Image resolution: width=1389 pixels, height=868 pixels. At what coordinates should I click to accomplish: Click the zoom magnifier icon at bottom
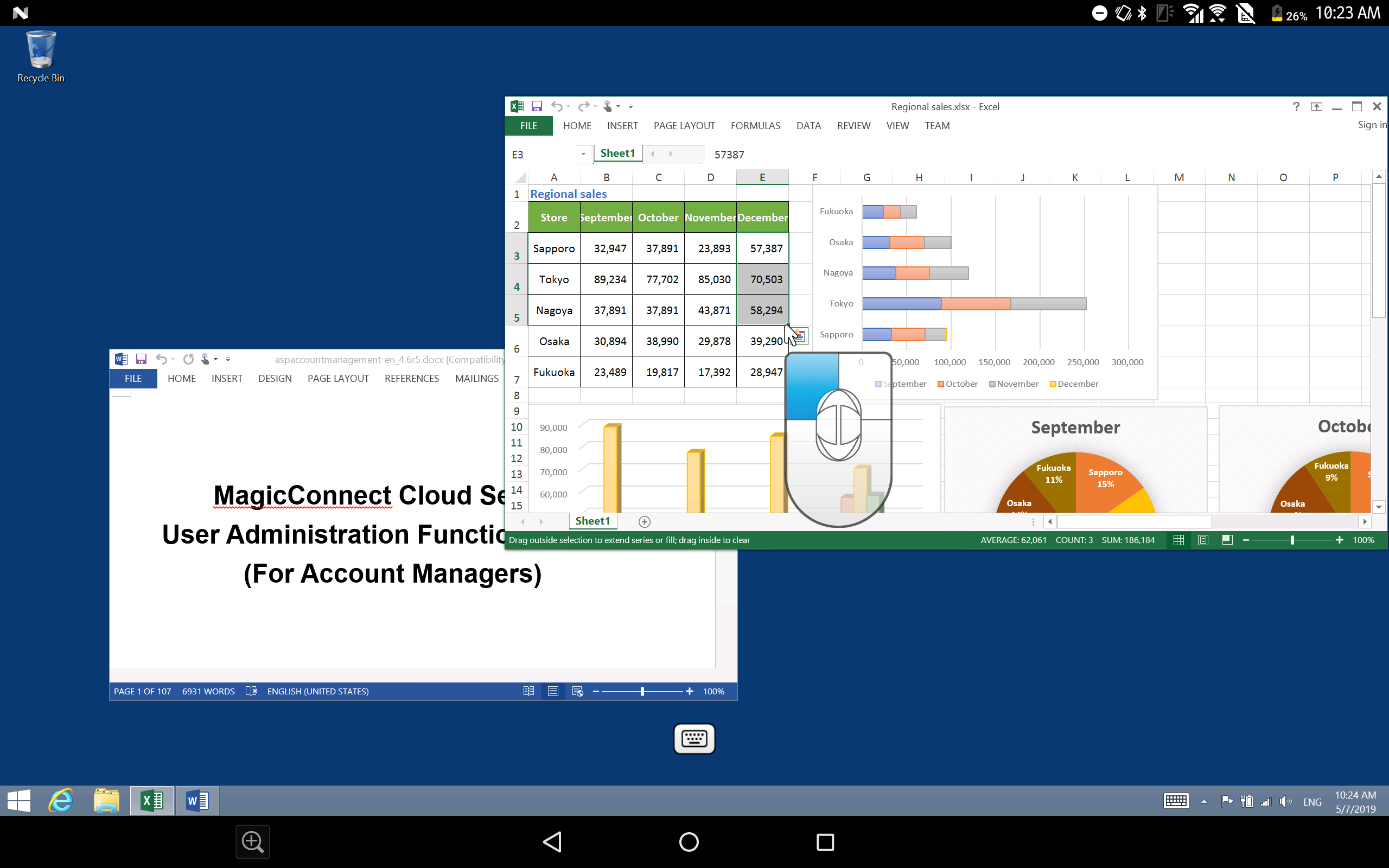click(x=252, y=842)
